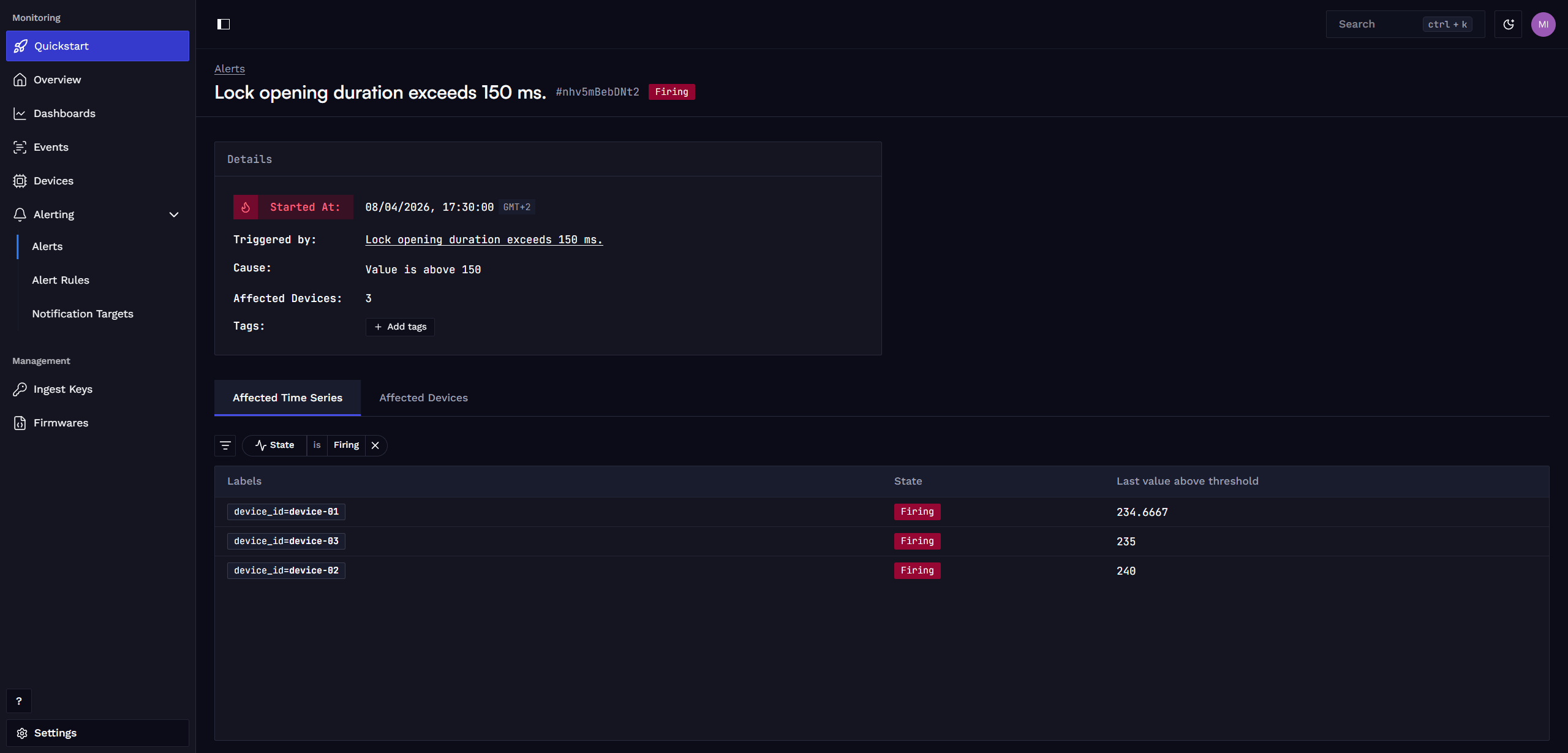
Task: Remove the State is Firing filter
Action: (x=375, y=445)
